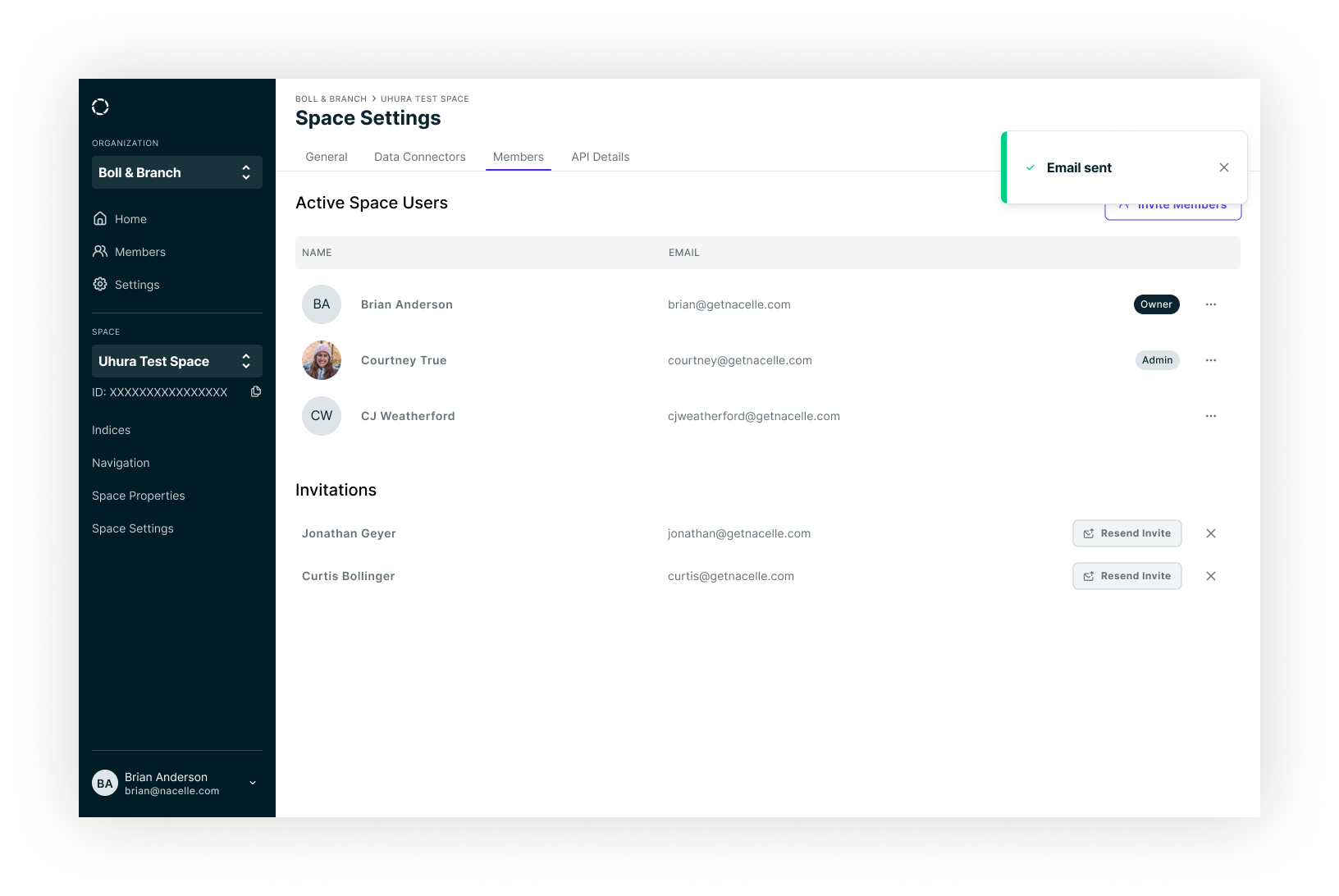Cancel Curtis Bollinger's invitation with X
This screenshot has height=896, width=1339.
click(x=1211, y=576)
